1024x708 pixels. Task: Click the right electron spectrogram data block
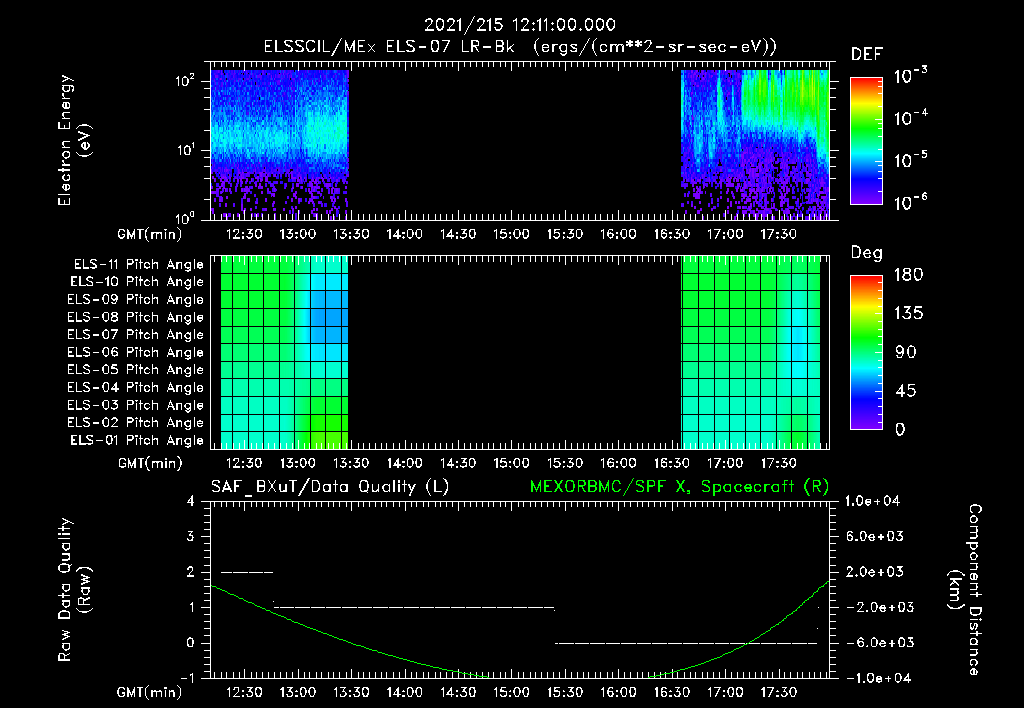pyautogui.click(x=755, y=143)
